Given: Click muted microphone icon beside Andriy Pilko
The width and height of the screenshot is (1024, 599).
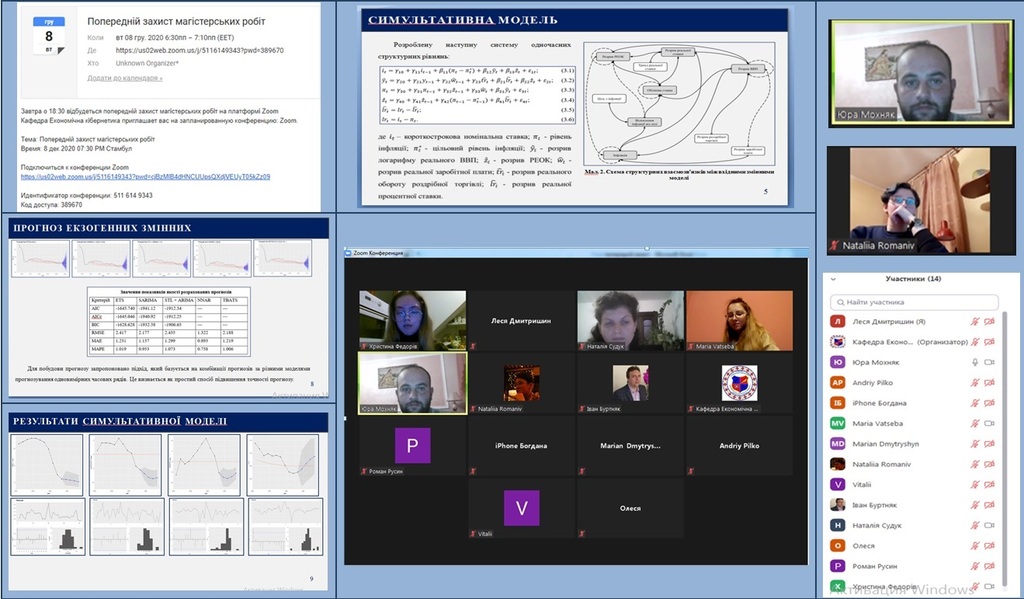Looking at the screenshot, I should pyautogui.click(x=975, y=383).
